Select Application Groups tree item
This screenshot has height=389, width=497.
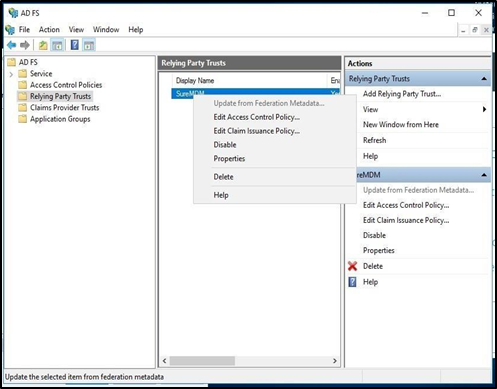60,119
